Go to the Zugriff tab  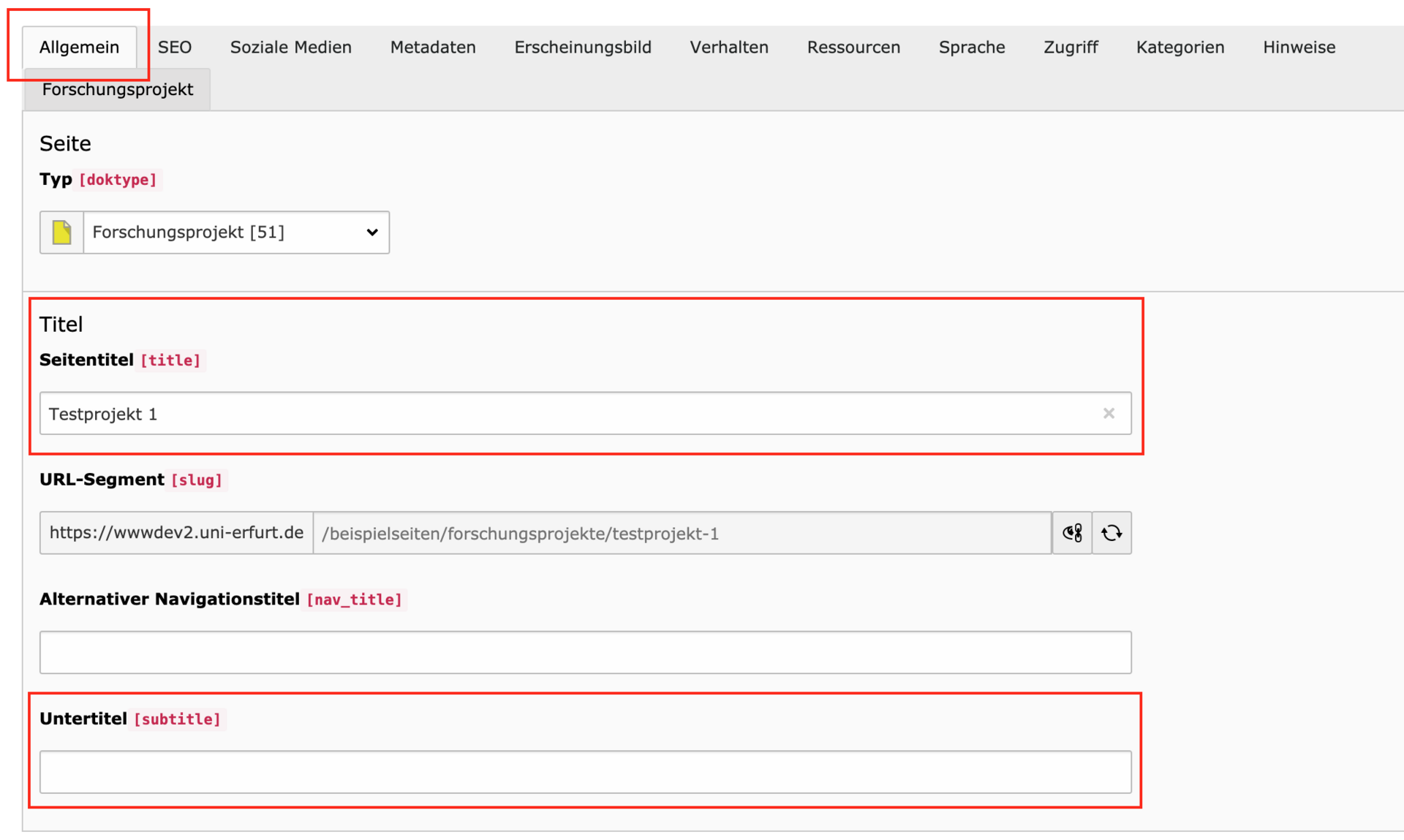tap(1071, 48)
